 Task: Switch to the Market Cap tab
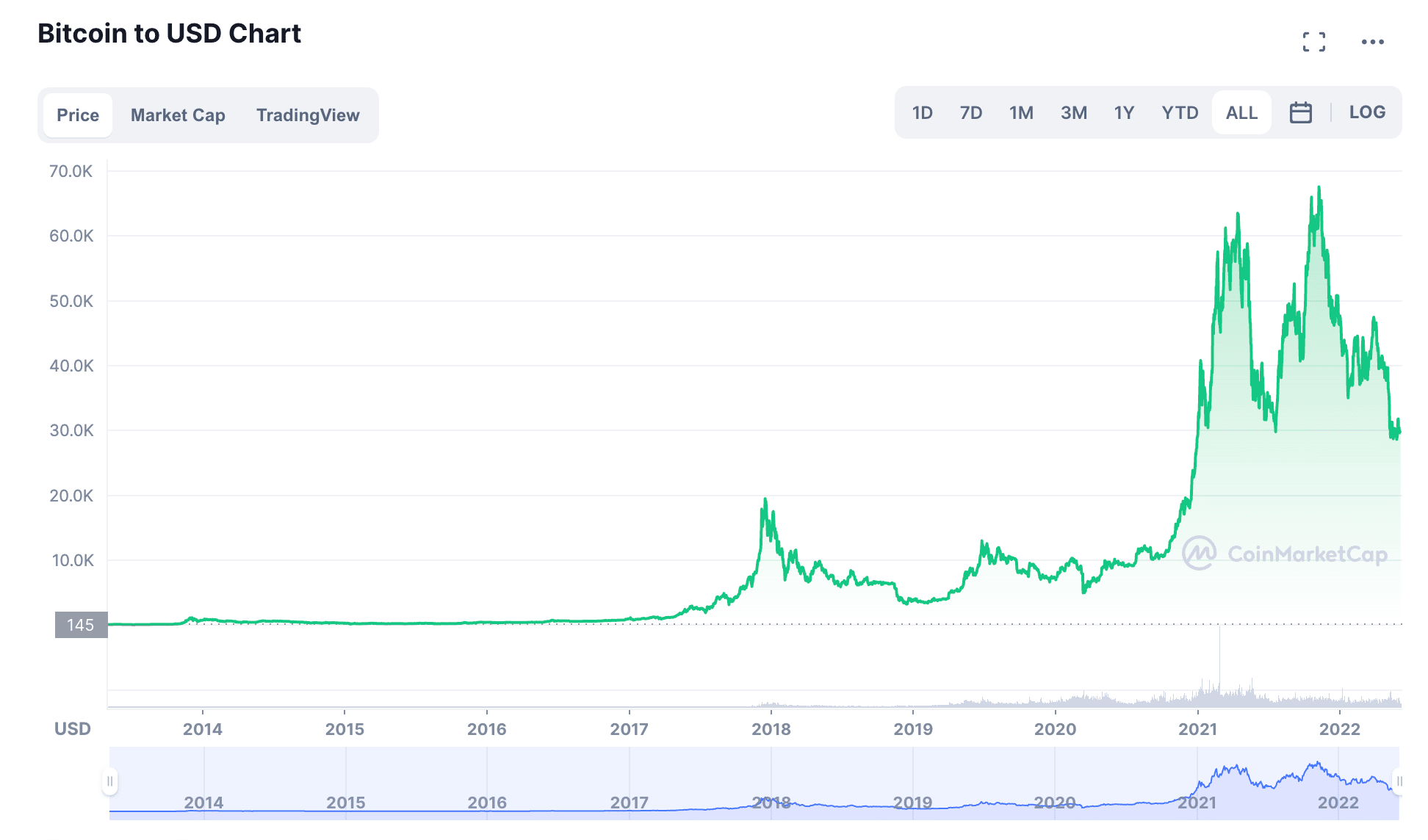(178, 115)
